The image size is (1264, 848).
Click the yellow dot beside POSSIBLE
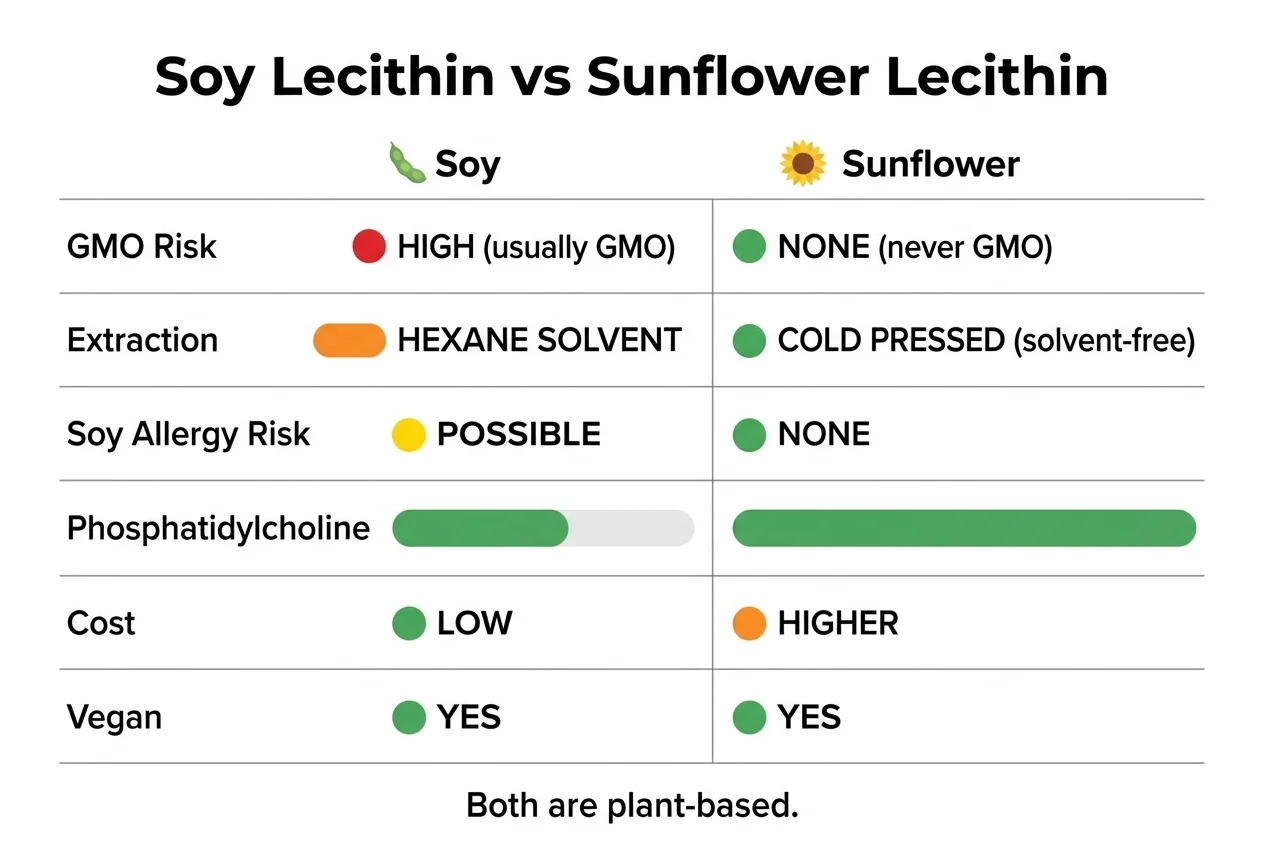tap(408, 434)
